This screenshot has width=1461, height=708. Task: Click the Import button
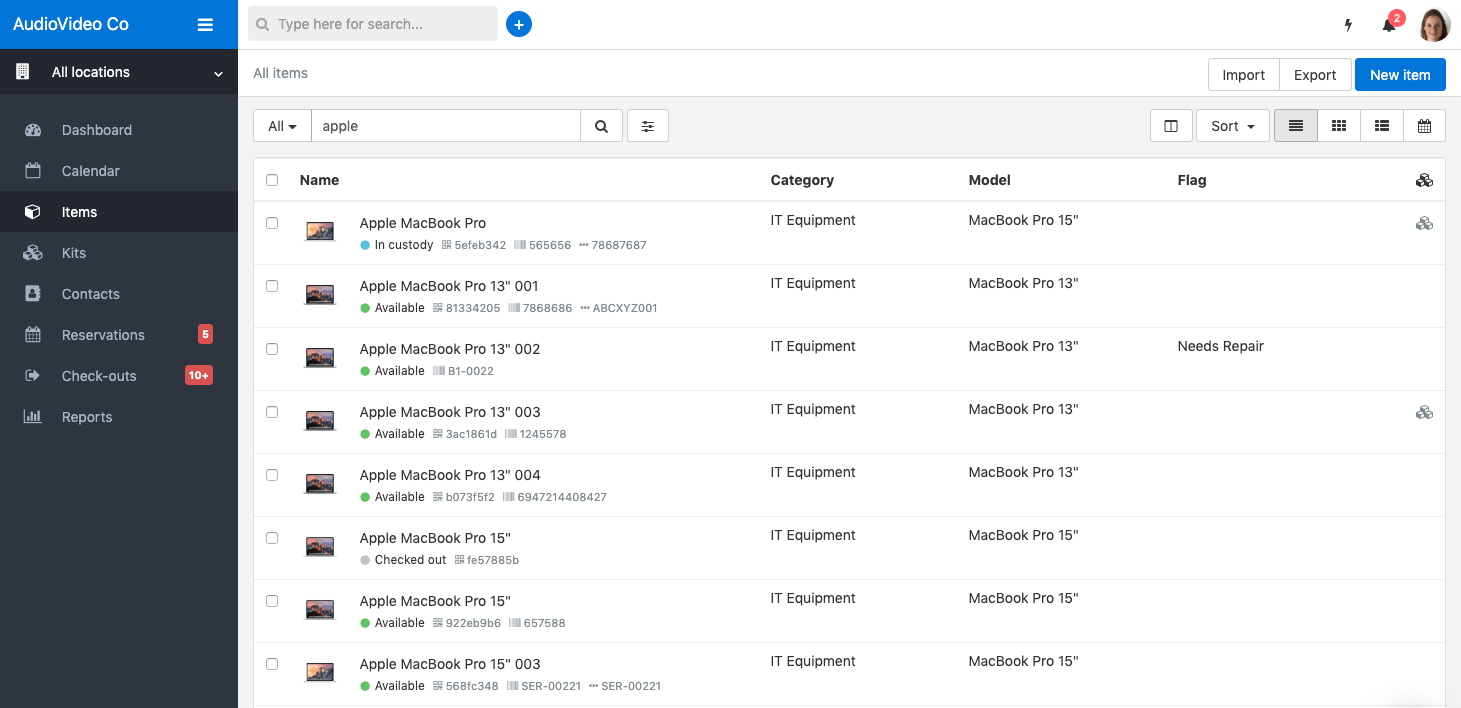click(1244, 75)
